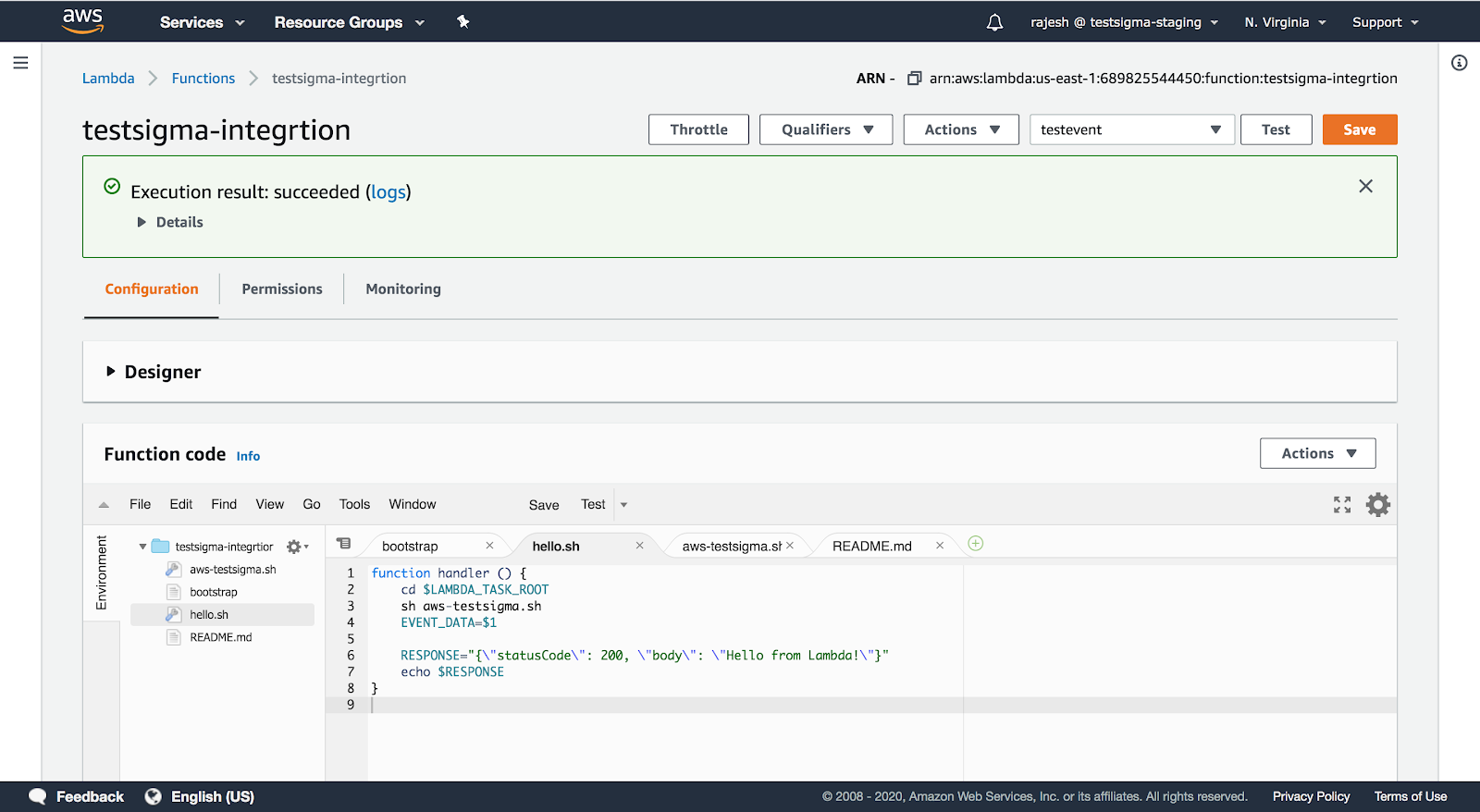Click the green success checkmark icon
Viewport: 1480px width, 812px height.
[112, 186]
